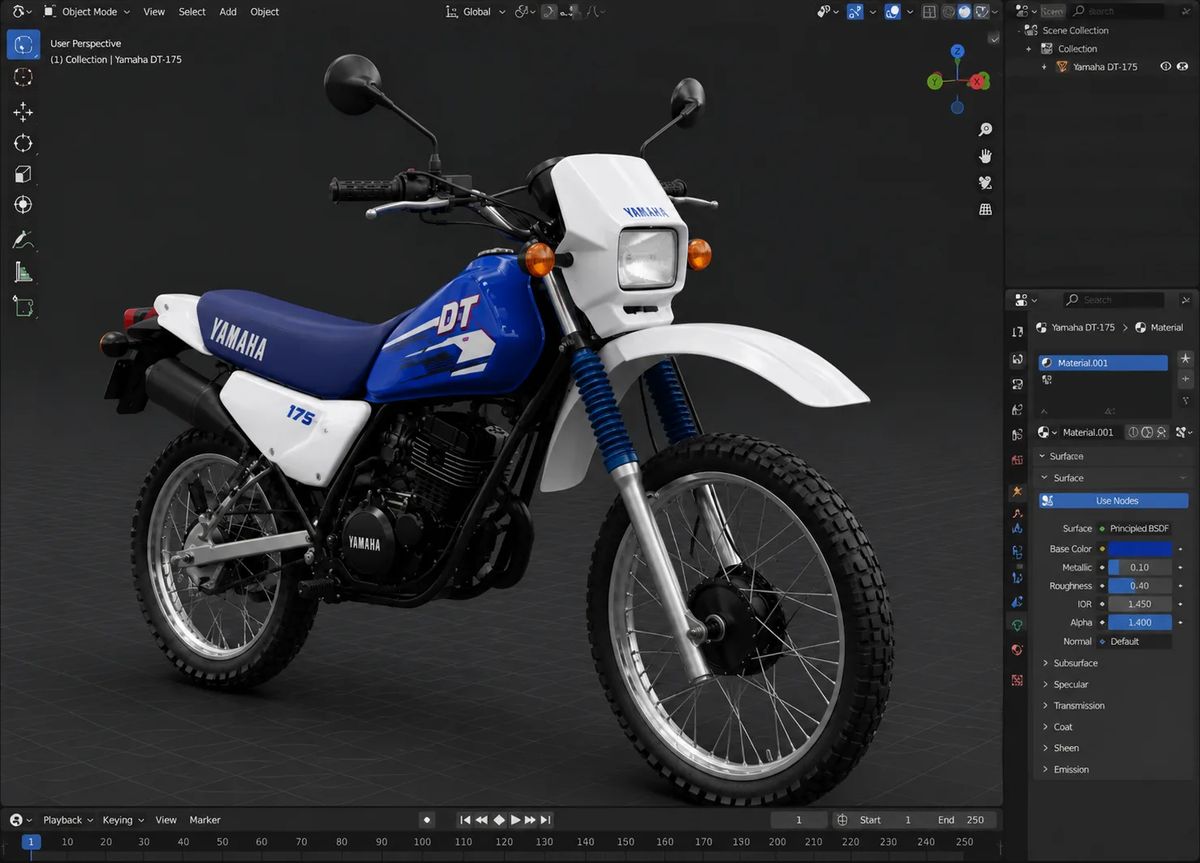Image resolution: width=1200 pixels, height=863 pixels.
Task: Select the Material.001 slot
Action: [1102, 363]
